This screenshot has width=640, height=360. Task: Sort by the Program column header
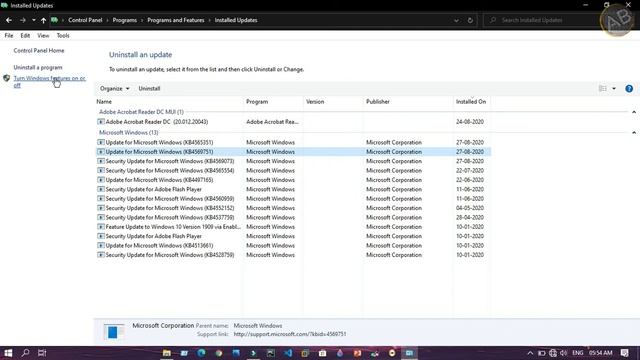point(273,102)
